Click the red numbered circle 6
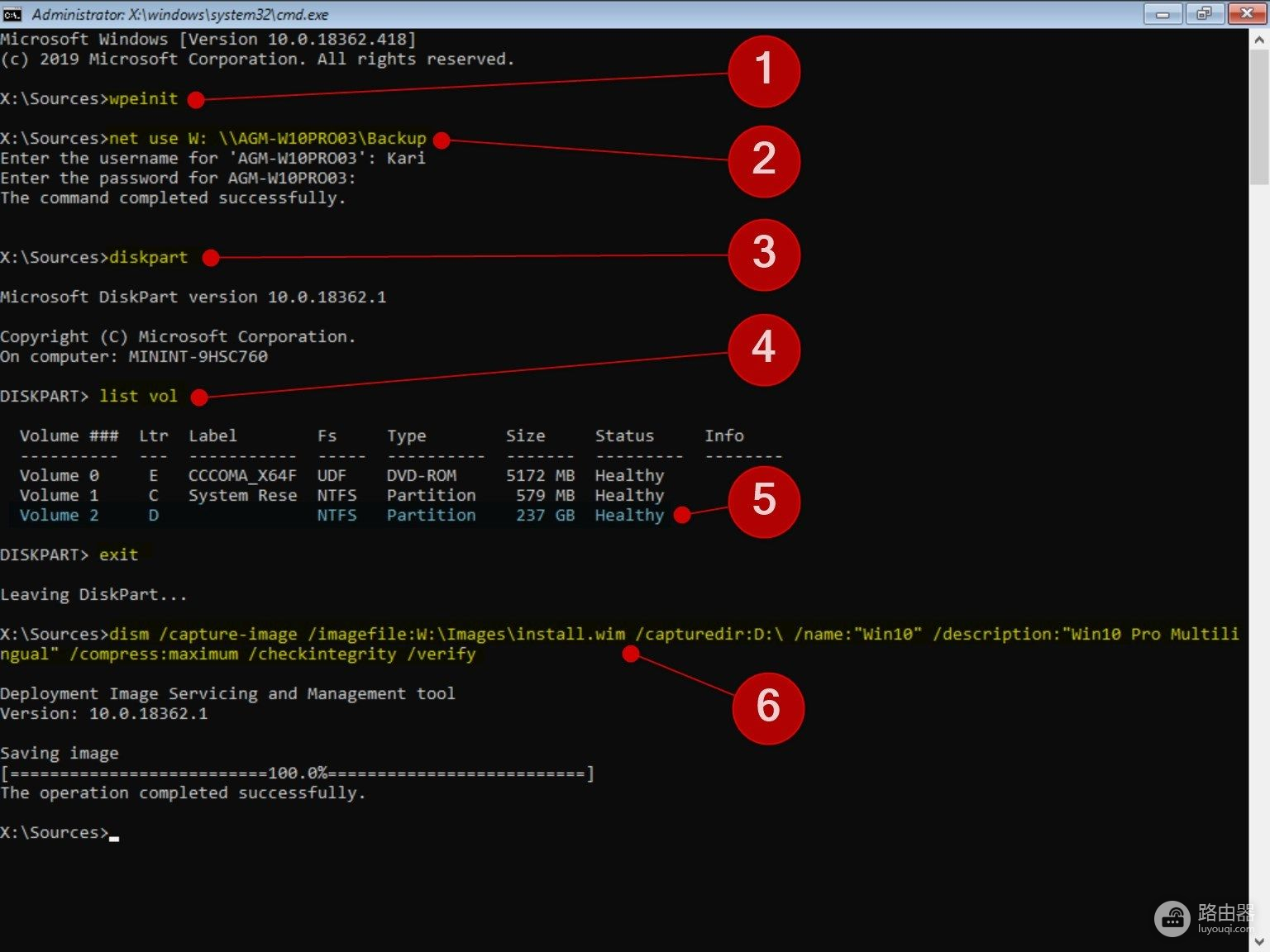This screenshot has height=952, width=1270. point(767,707)
